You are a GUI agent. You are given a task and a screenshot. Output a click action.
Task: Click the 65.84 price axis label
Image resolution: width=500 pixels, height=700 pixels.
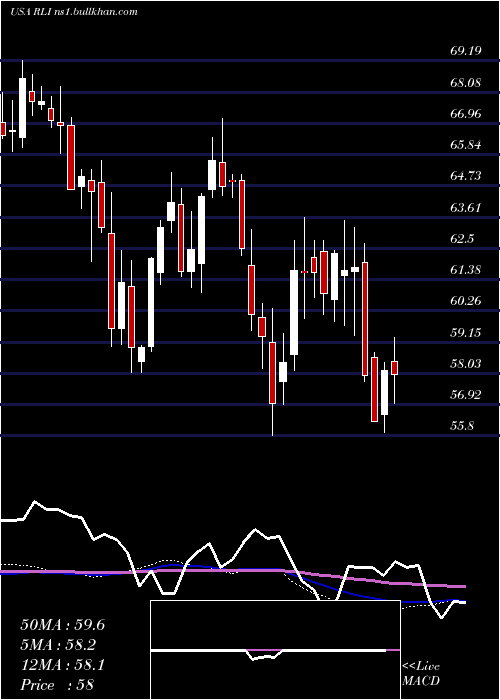pyautogui.click(x=466, y=145)
